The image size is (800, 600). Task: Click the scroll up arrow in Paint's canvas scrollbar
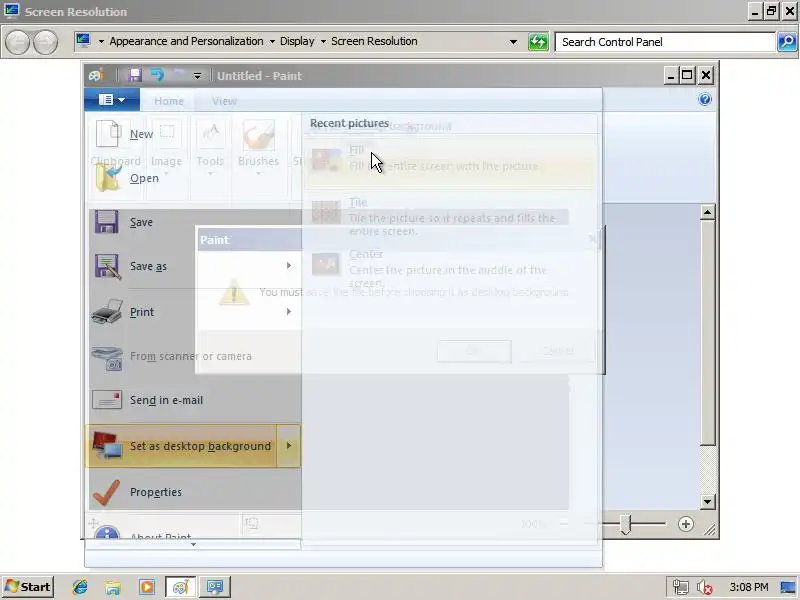(x=707, y=212)
